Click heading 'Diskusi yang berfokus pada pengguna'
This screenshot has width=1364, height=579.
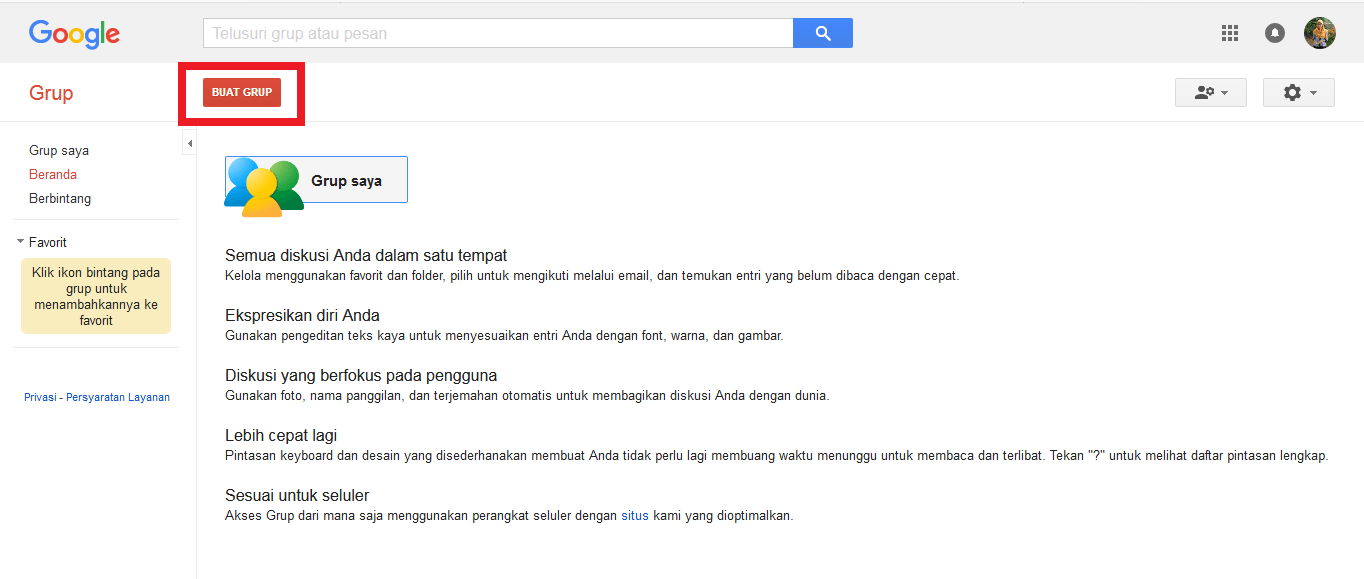(x=361, y=376)
